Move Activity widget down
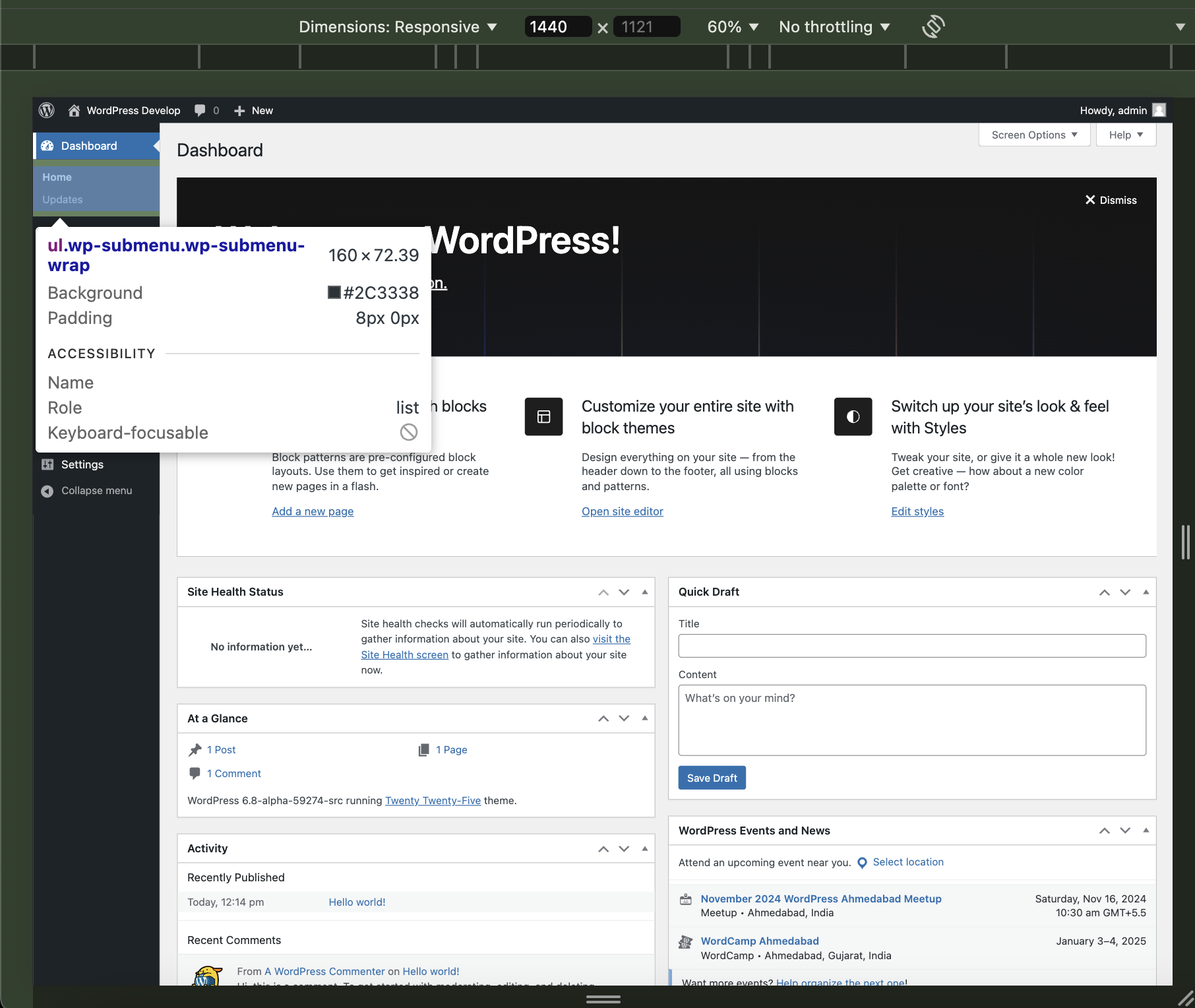The width and height of the screenshot is (1195, 1008). (624, 848)
